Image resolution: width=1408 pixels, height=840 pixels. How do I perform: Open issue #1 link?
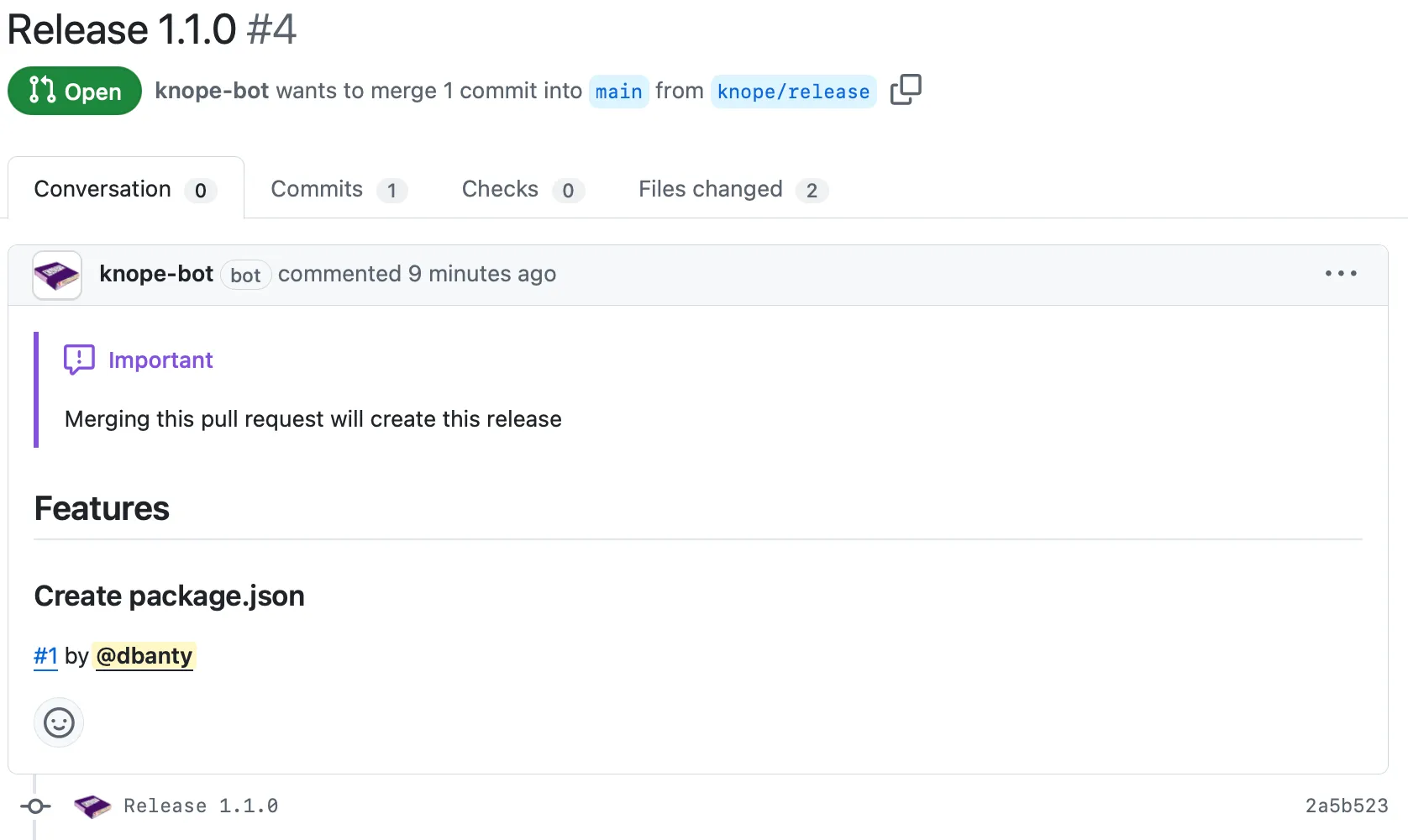(x=45, y=656)
